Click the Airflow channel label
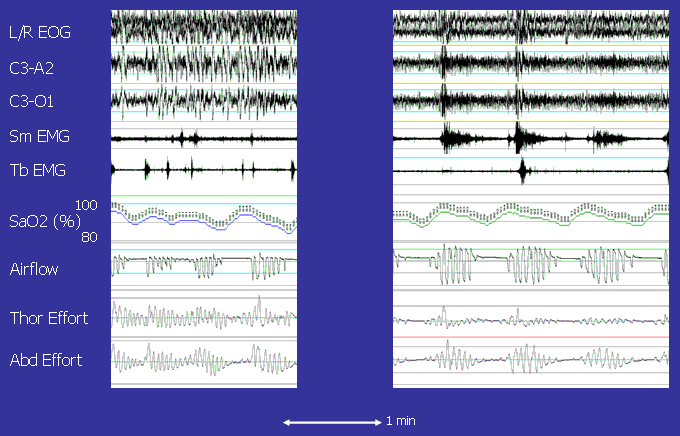The image size is (680, 436). click(x=35, y=268)
